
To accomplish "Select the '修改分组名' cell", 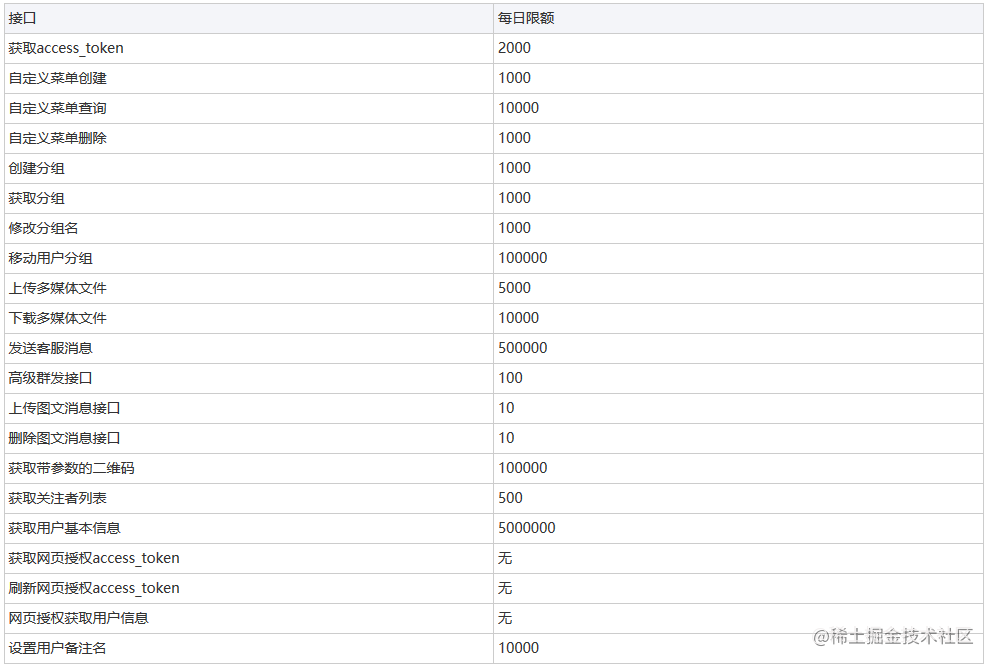I will pyautogui.click(x=249, y=229).
